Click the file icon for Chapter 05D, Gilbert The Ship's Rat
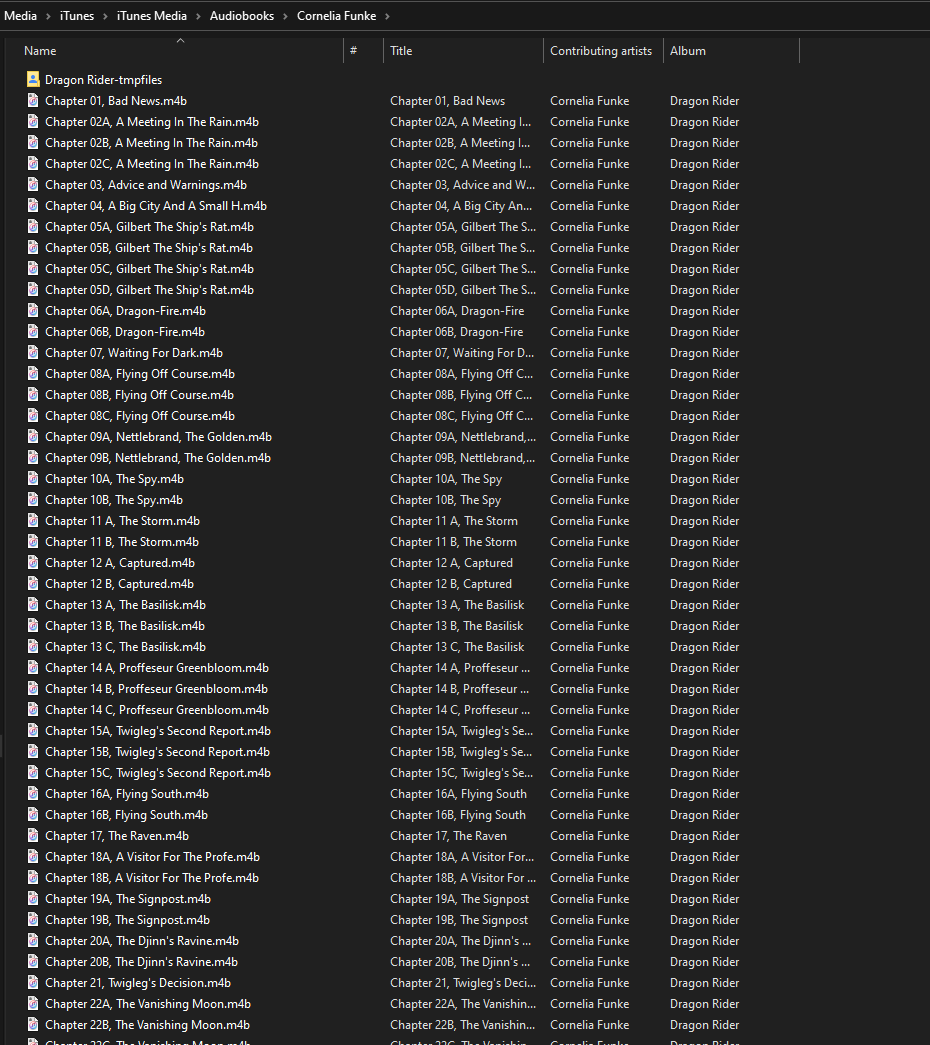The width and height of the screenshot is (930, 1045). click(x=33, y=289)
